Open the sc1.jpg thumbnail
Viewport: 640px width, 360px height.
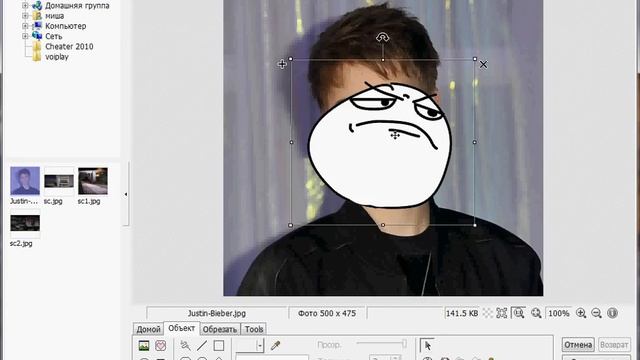(93, 181)
